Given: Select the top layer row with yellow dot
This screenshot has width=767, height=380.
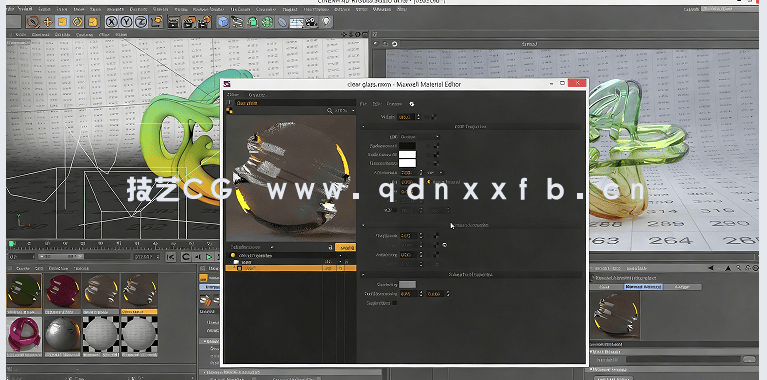Looking at the screenshot, I should tap(291, 255).
